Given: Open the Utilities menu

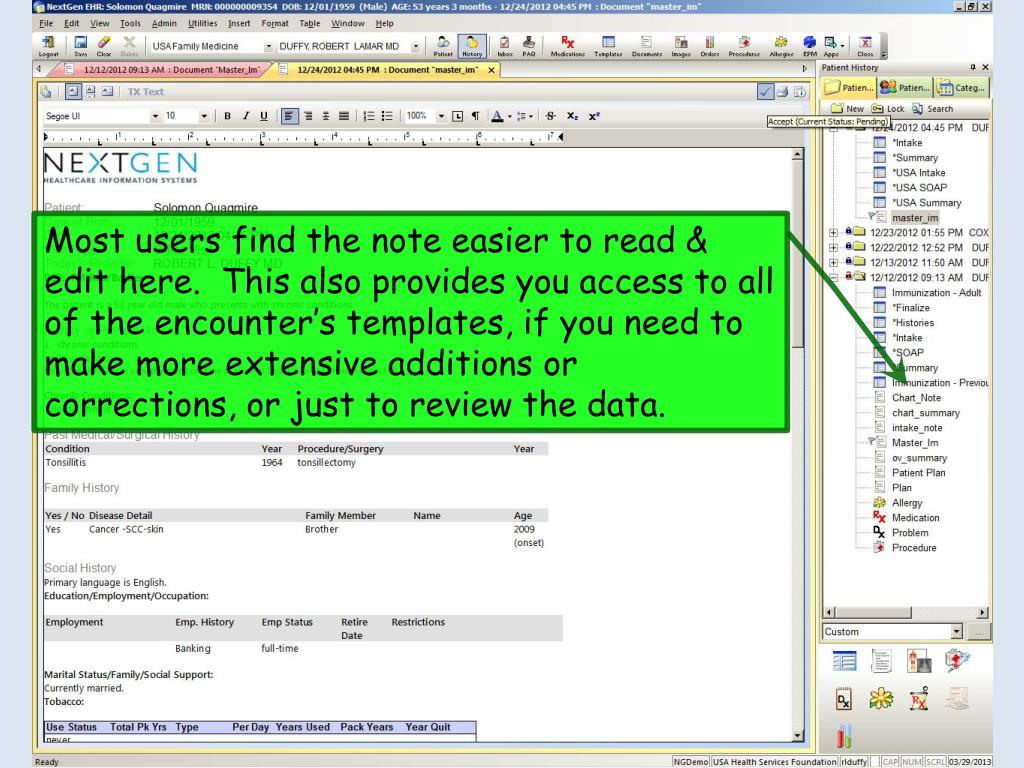Looking at the screenshot, I should pyautogui.click(x=202, y=24).
